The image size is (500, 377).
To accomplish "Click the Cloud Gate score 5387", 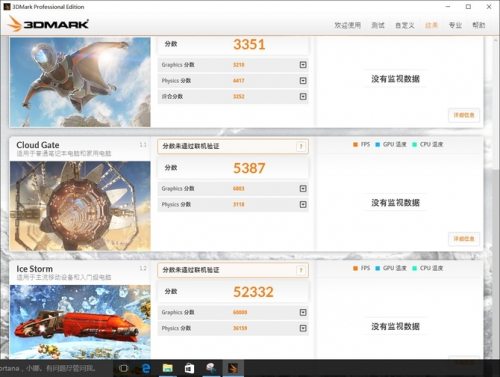I will point(249,168).
